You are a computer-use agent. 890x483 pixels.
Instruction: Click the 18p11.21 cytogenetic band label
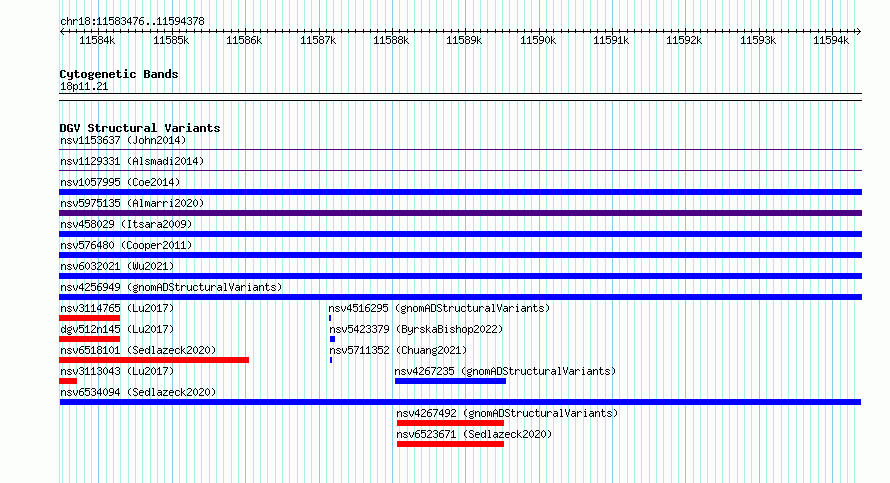pyautogui.click(x=84, y=87)
